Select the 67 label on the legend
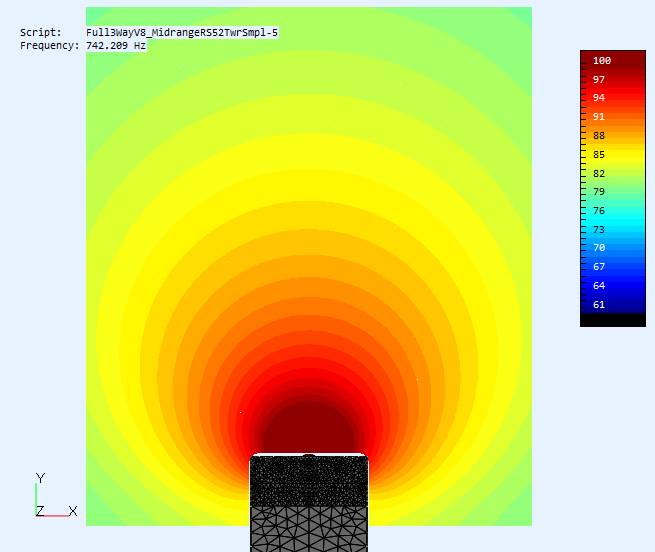655x552 pixels. [599, 266]
